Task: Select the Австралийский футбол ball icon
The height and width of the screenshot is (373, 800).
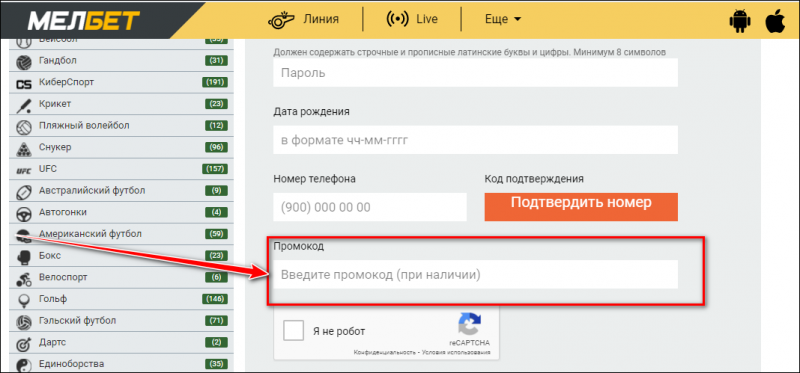Action: coord(24,191)
